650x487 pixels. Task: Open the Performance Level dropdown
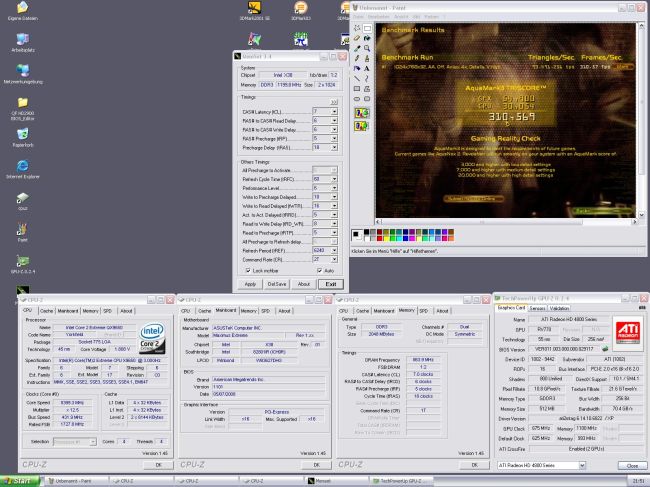pyautogui.click(x=334, y=188)
